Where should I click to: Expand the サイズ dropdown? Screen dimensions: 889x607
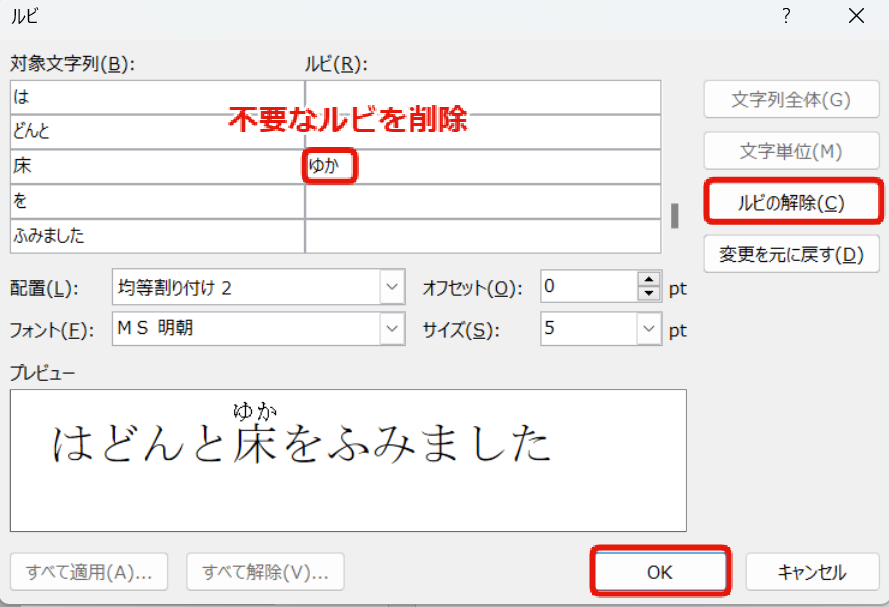tap(649, 328)
